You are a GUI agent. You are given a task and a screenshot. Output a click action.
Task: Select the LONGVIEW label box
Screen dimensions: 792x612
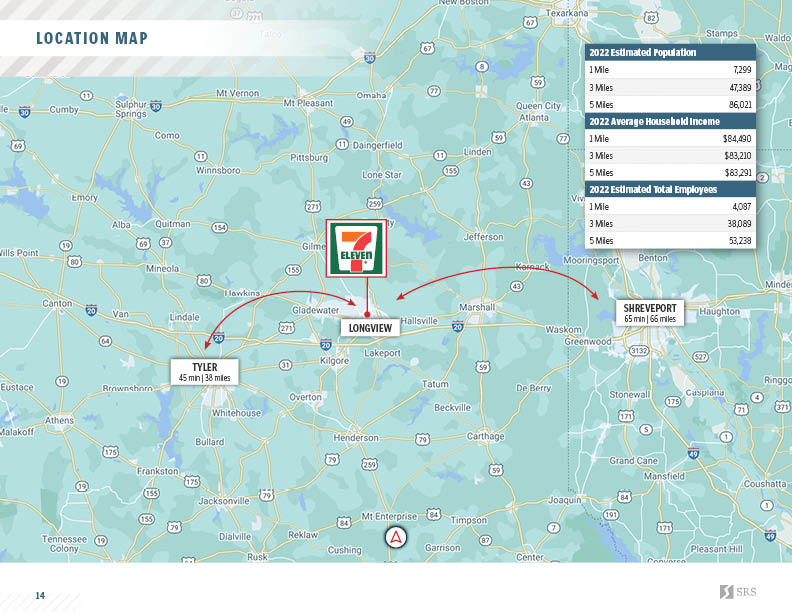370,328
